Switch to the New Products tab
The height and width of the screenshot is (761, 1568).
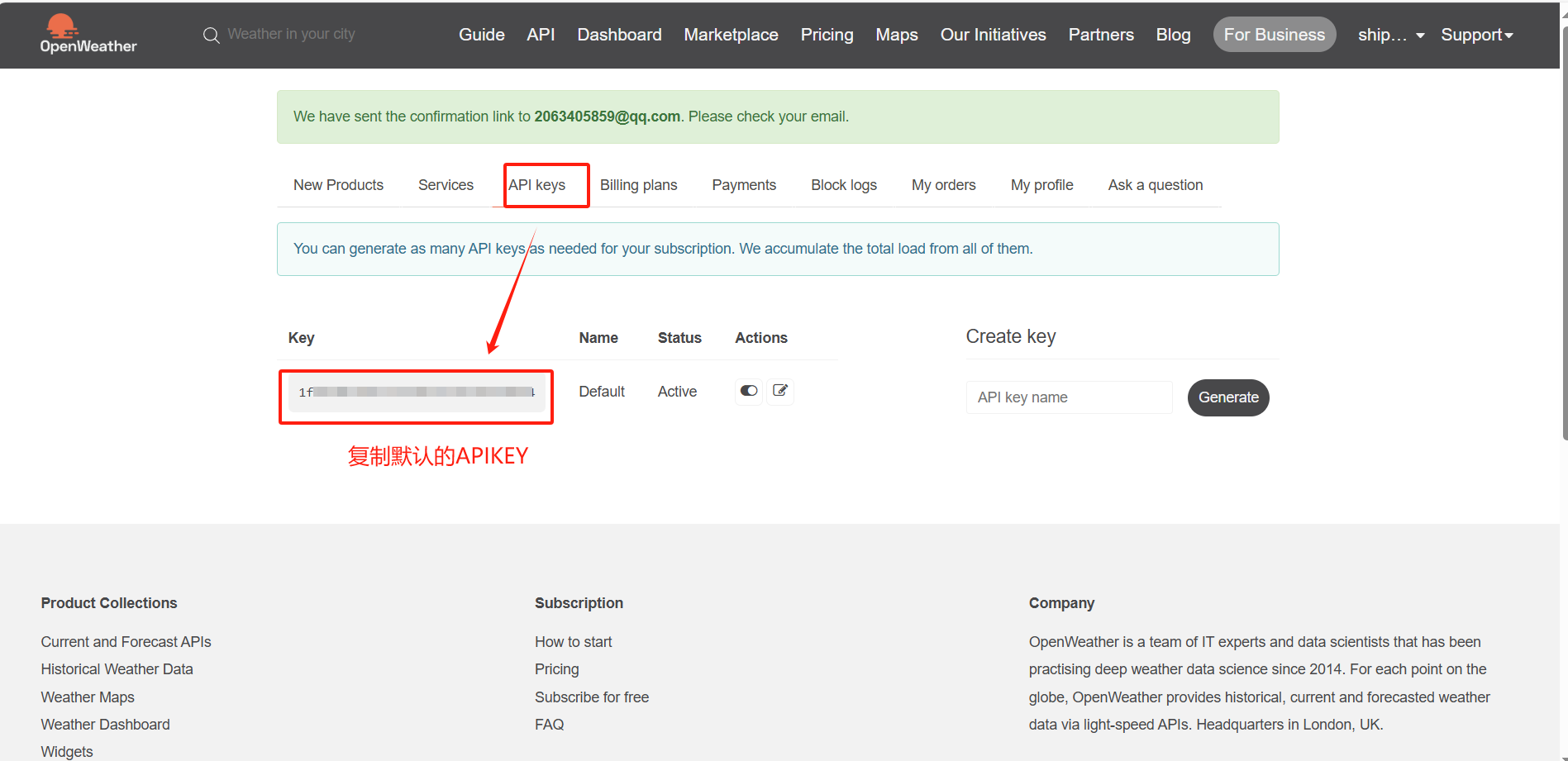[338, 185]
